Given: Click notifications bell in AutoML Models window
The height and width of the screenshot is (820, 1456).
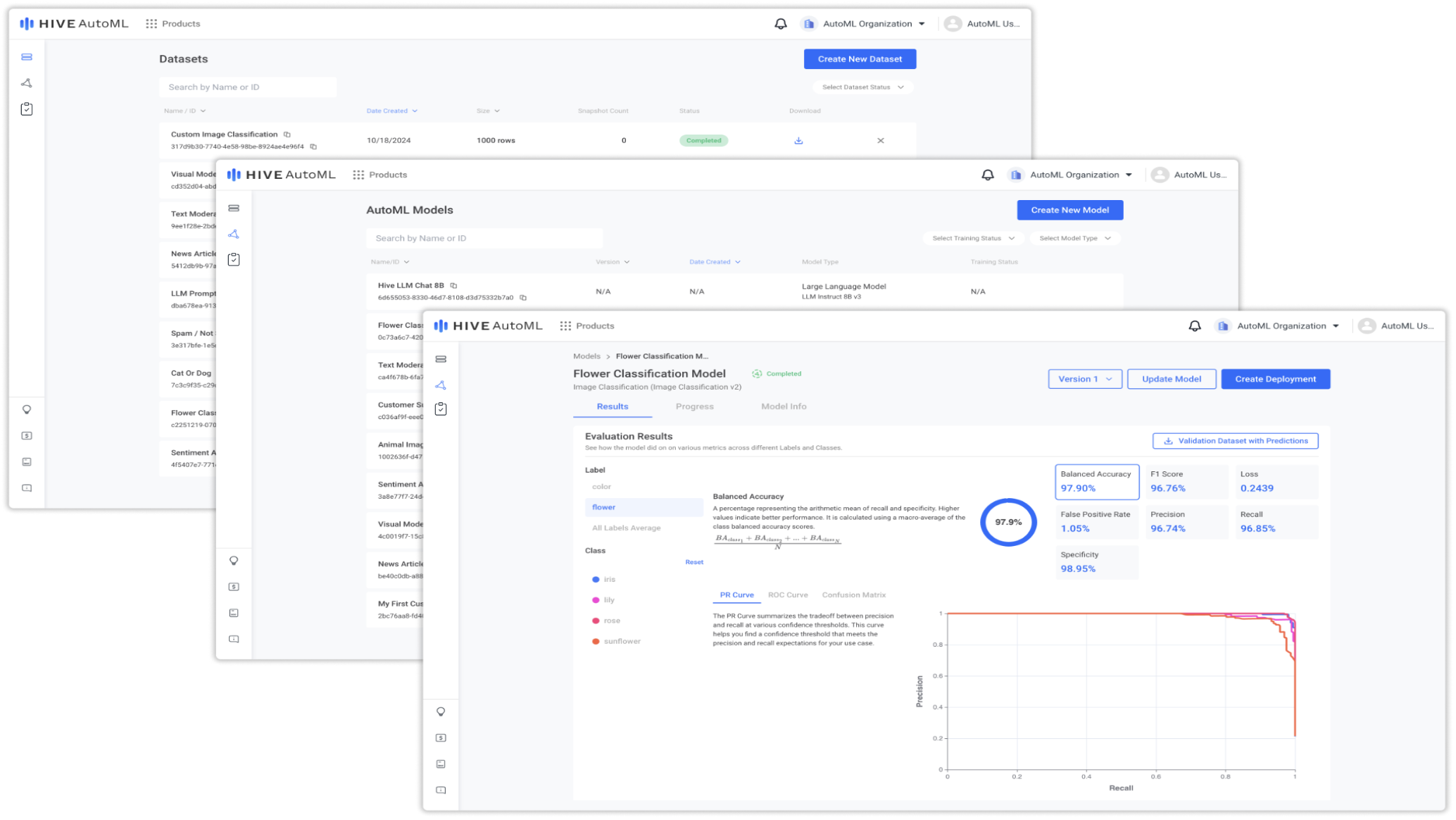Looking at the screenshot, I should pos(988,175).
